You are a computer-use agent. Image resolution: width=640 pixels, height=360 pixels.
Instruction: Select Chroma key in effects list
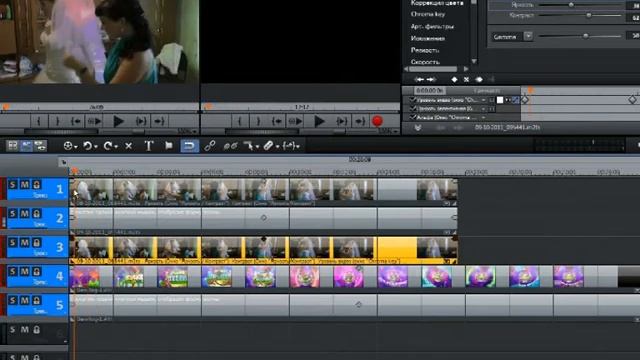tap(428, 14)
